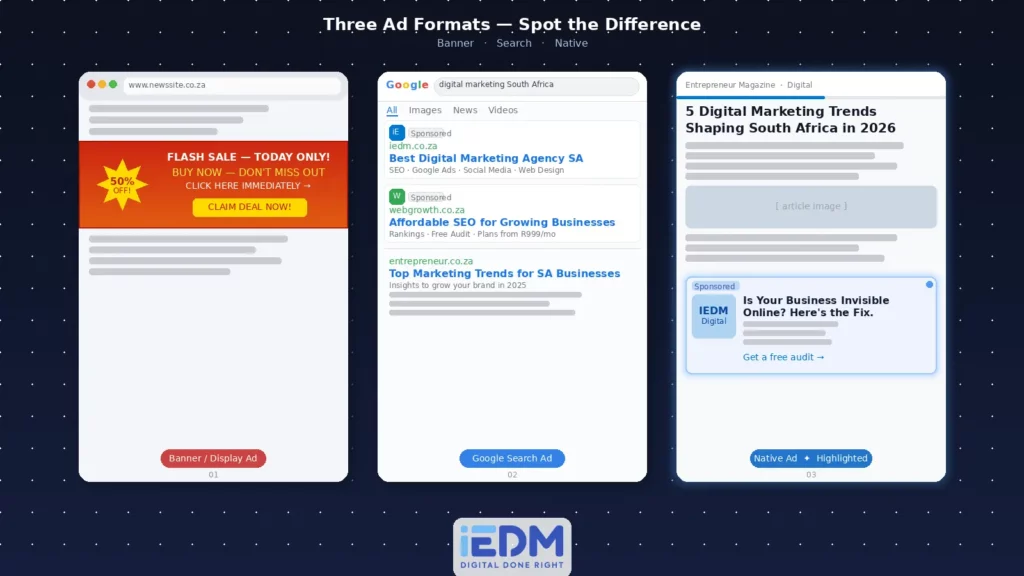1024x576 pixels.
Task: Click the Google search box with digital marketing query
Action: pyautogui.click(x=536, y=85)
